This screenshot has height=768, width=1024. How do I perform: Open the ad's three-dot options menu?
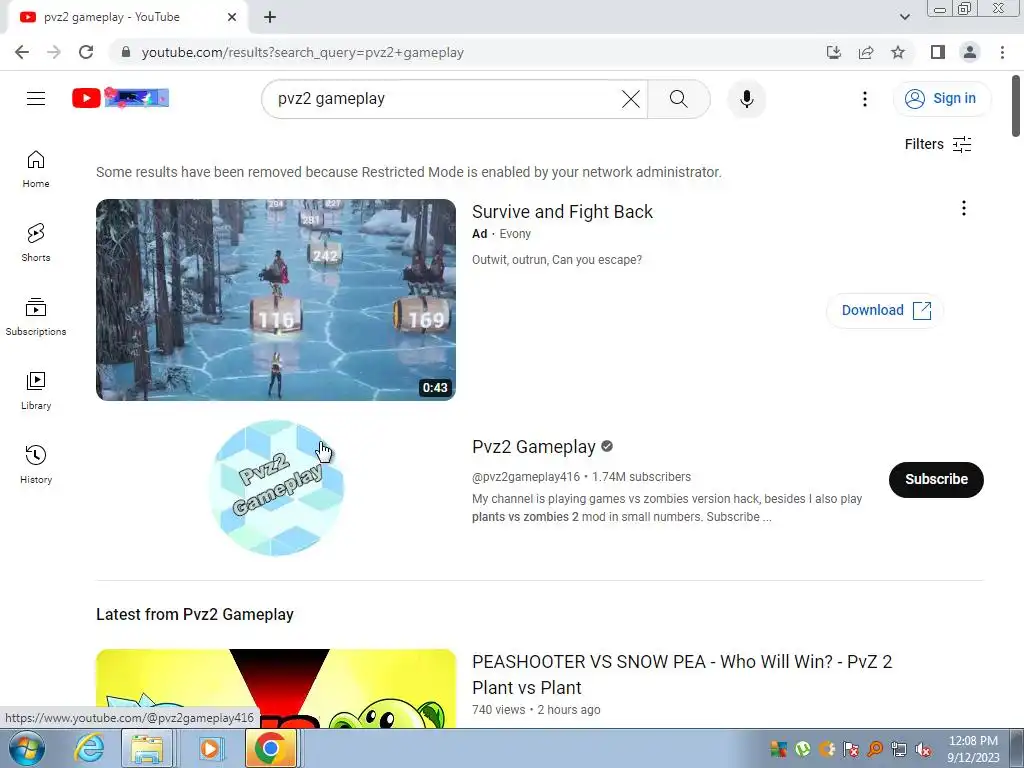coord(963,208)
